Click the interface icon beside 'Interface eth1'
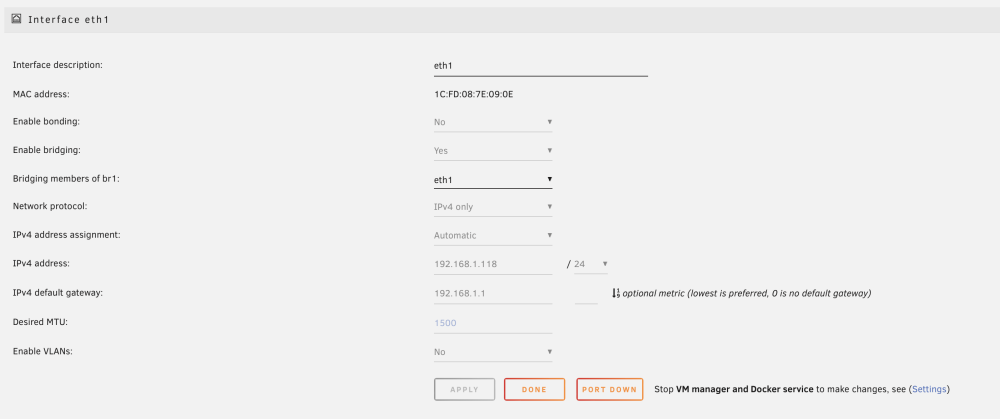1000x419 pixels. click(17, 19)
